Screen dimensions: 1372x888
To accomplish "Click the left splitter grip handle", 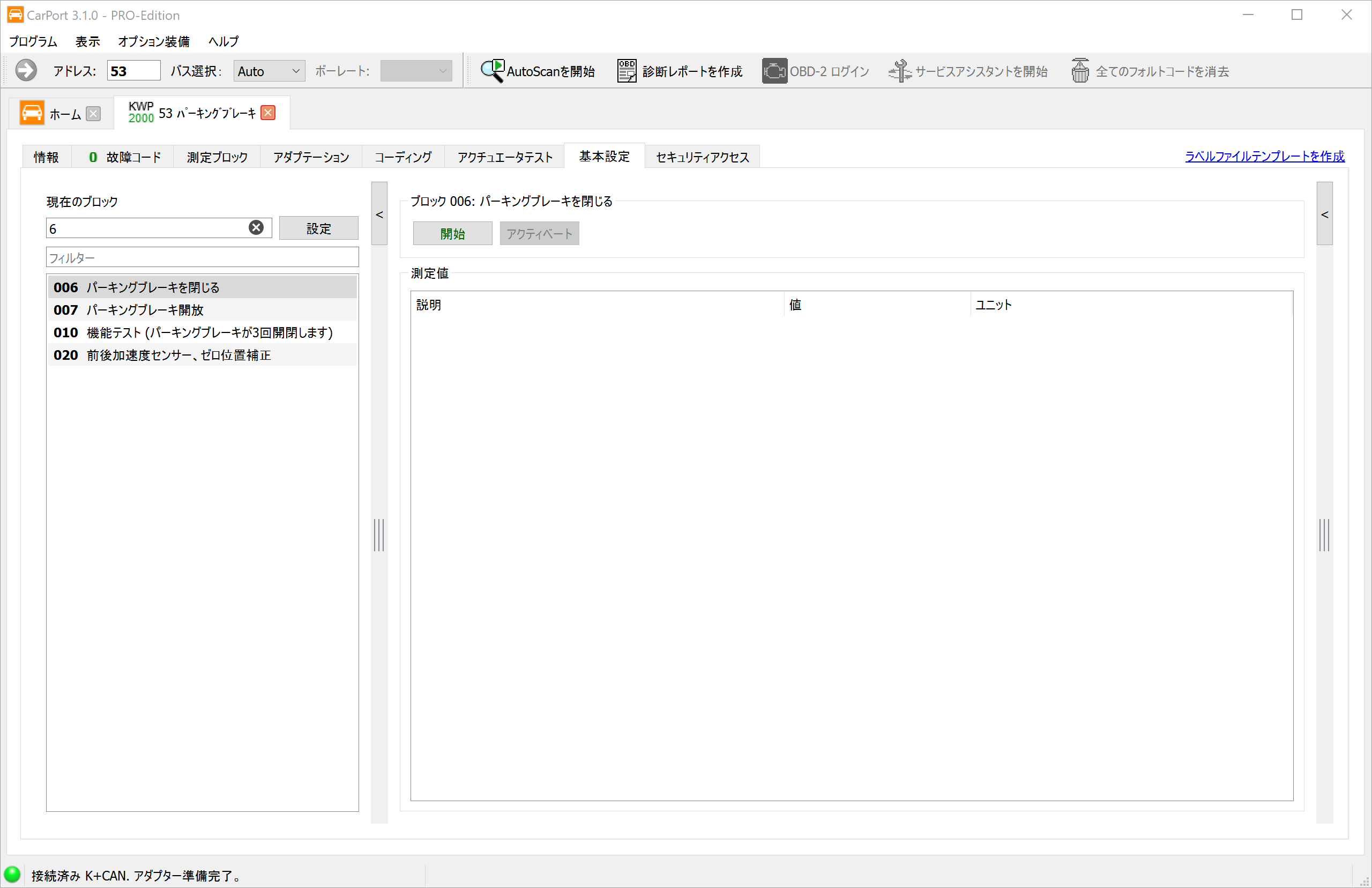I will point(379,535).
